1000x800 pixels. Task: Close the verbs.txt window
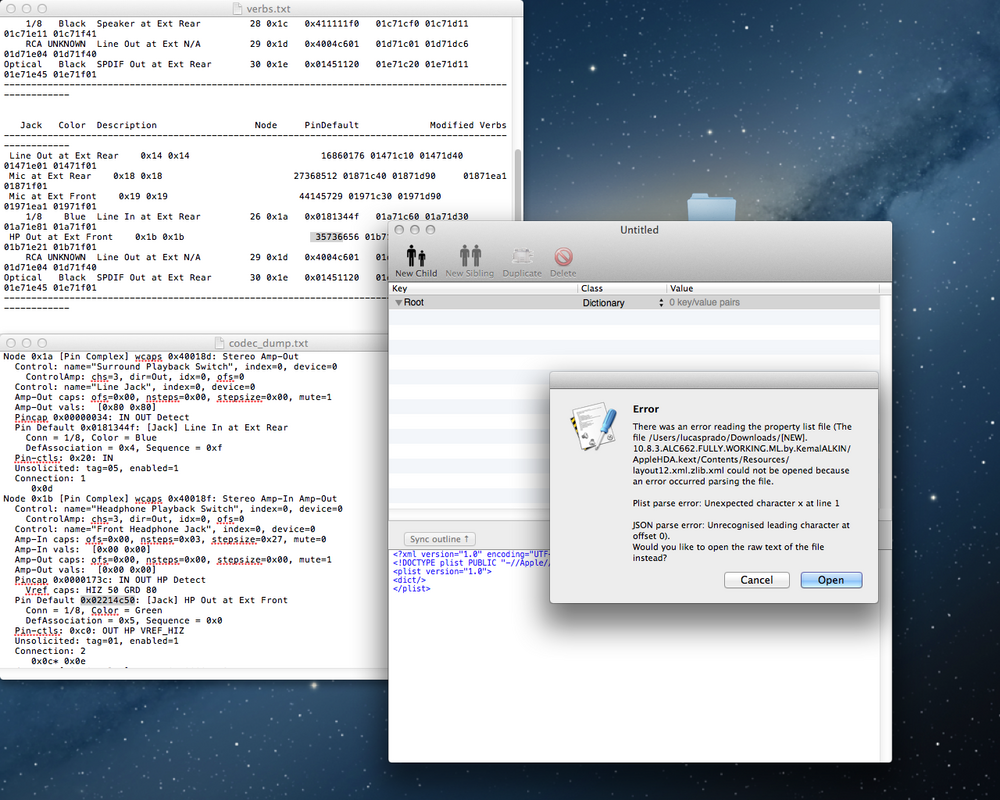click(x=12, y=9)
